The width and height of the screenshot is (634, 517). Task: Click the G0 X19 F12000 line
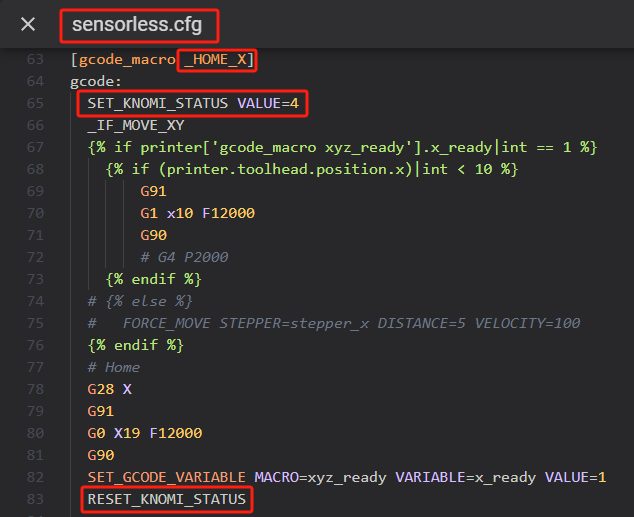(144, 433)
